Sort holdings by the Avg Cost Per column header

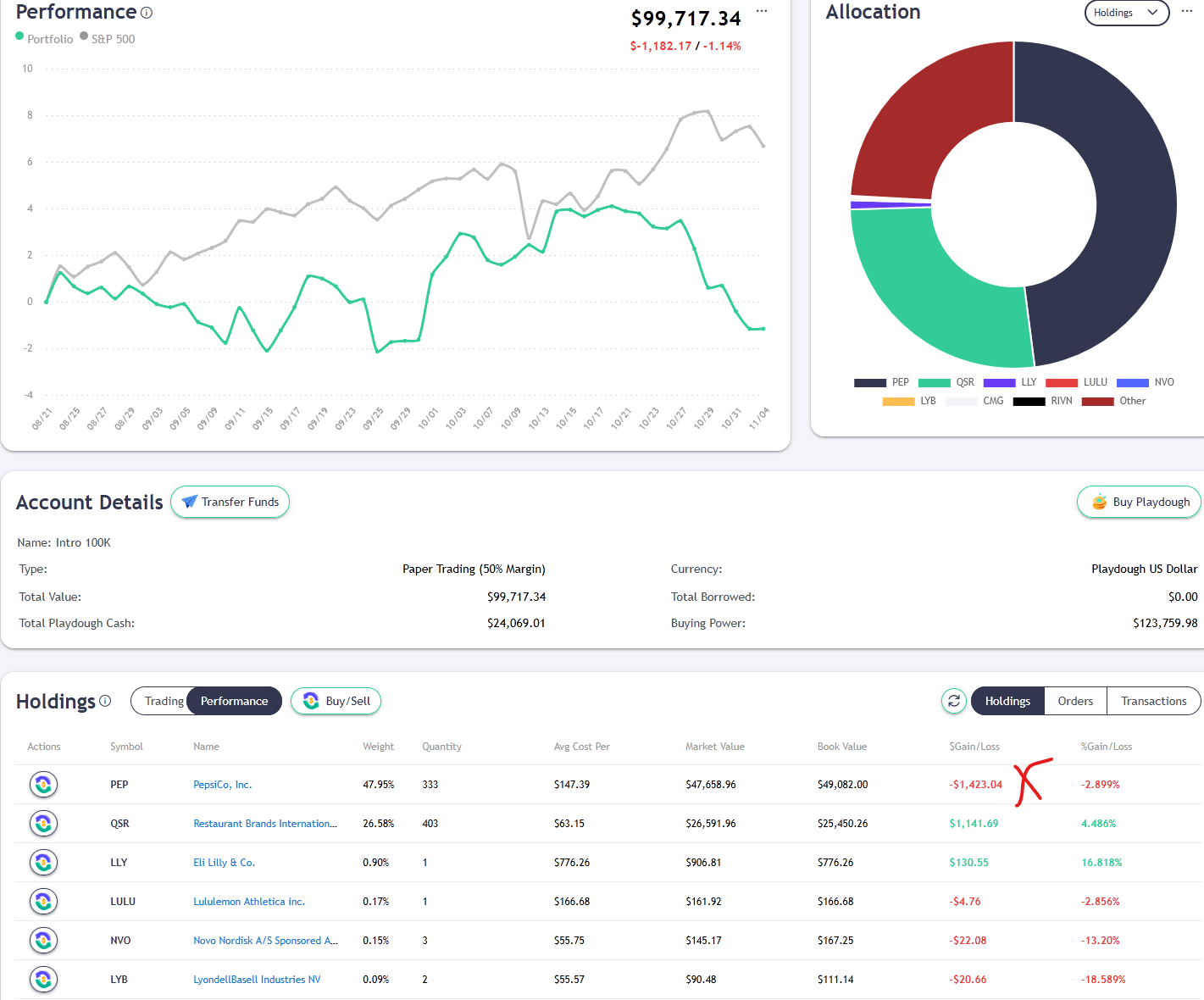pyautogui.click(x=581, y=747)
